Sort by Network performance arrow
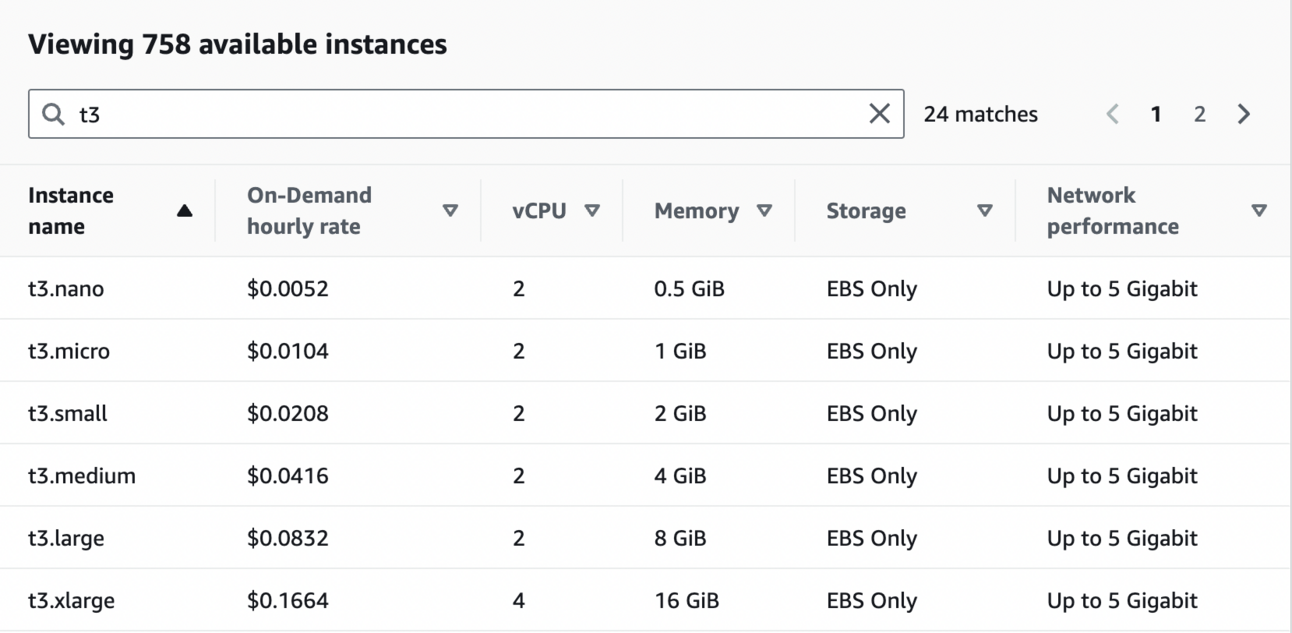The image size is (1292, 633). [1259, 211]
